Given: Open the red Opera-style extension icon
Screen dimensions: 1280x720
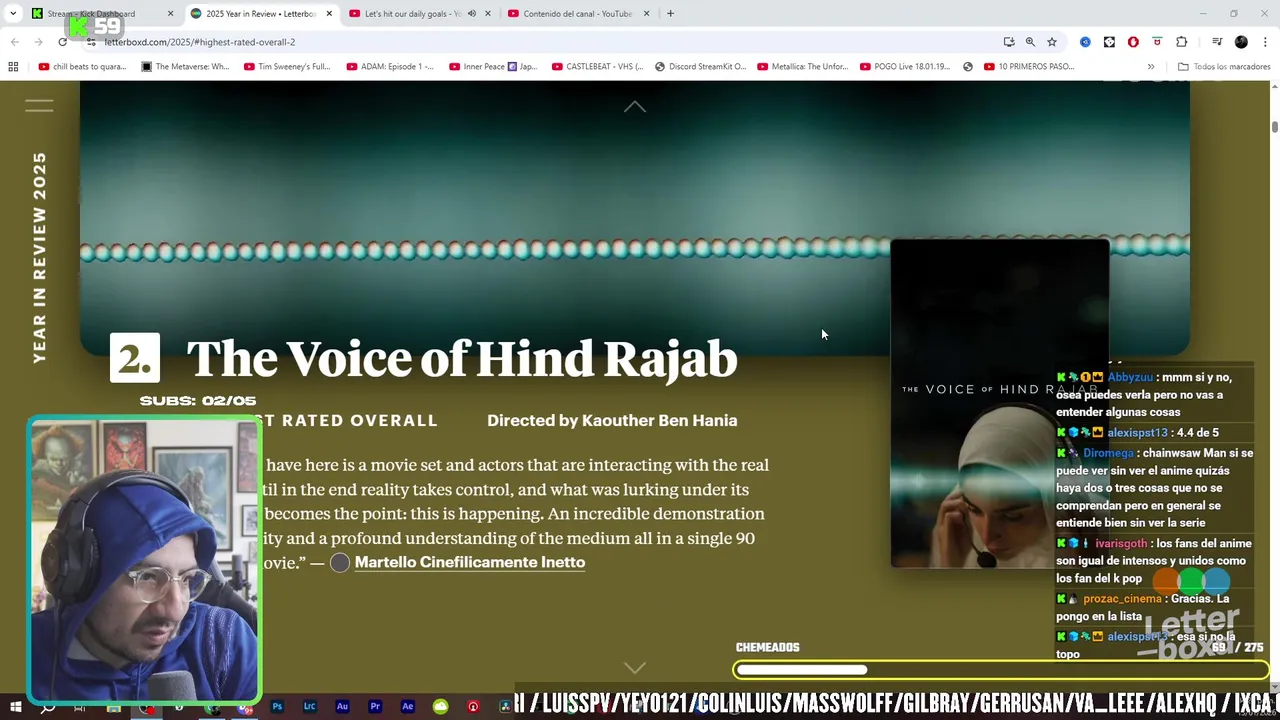Looking at the screenshot, I should click(x=1133, y=42).
